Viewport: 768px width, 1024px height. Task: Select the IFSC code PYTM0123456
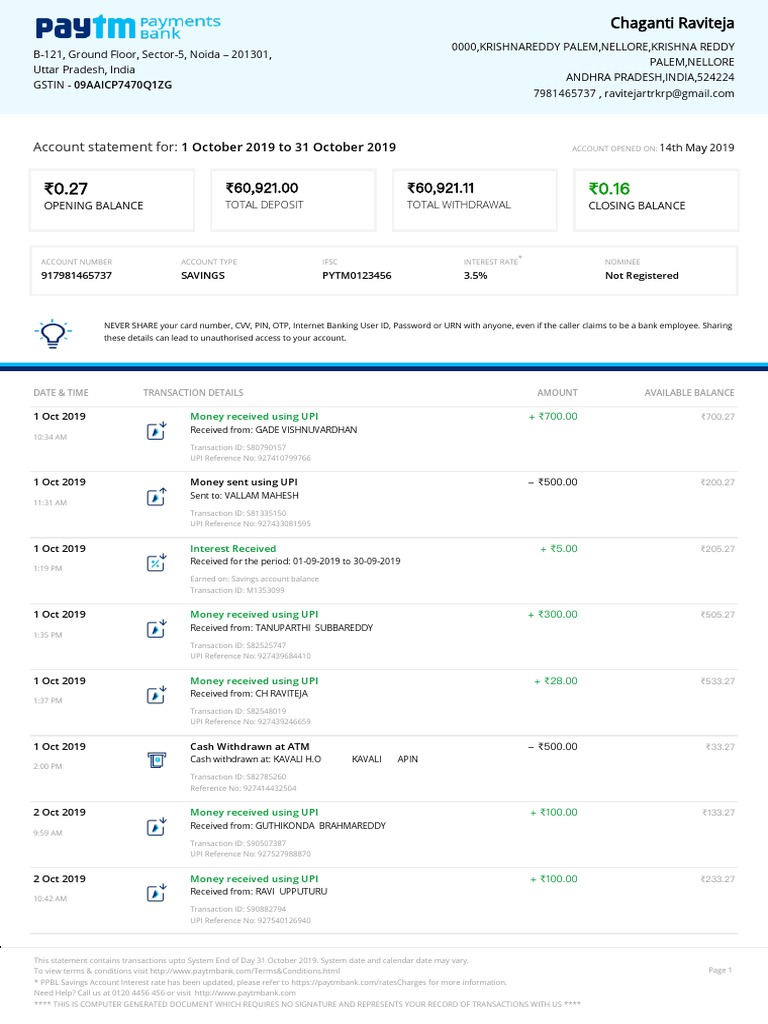(356, 275)
